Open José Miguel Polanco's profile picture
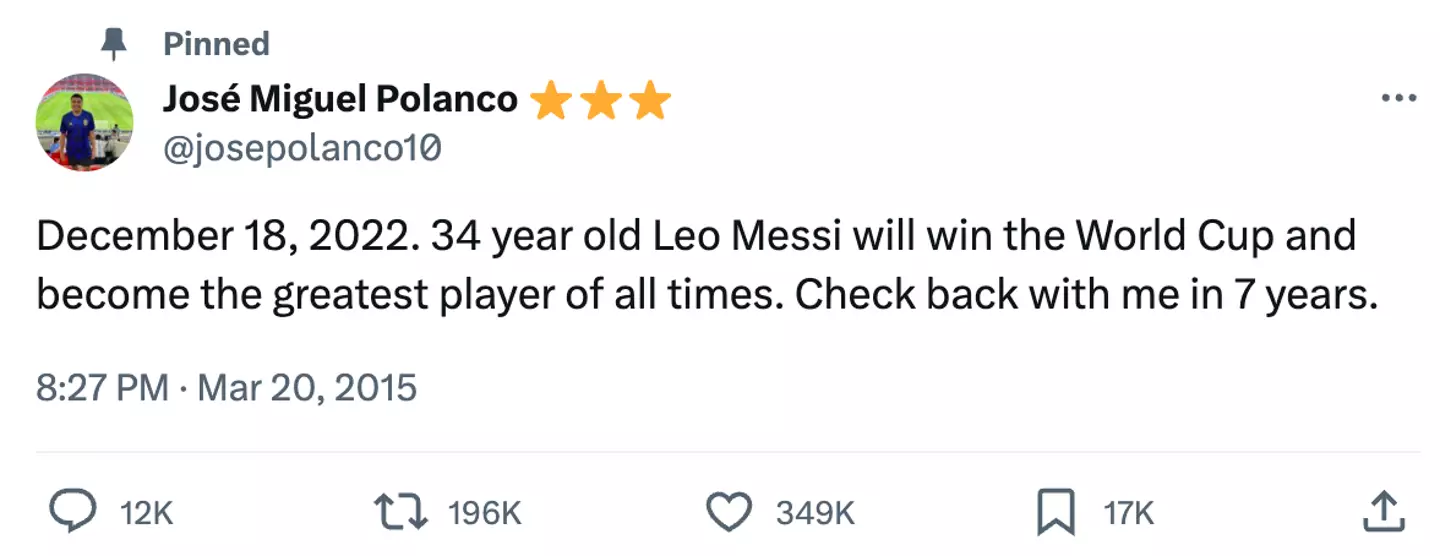The height and width of the screenshot is (556, 1440). 84,122
